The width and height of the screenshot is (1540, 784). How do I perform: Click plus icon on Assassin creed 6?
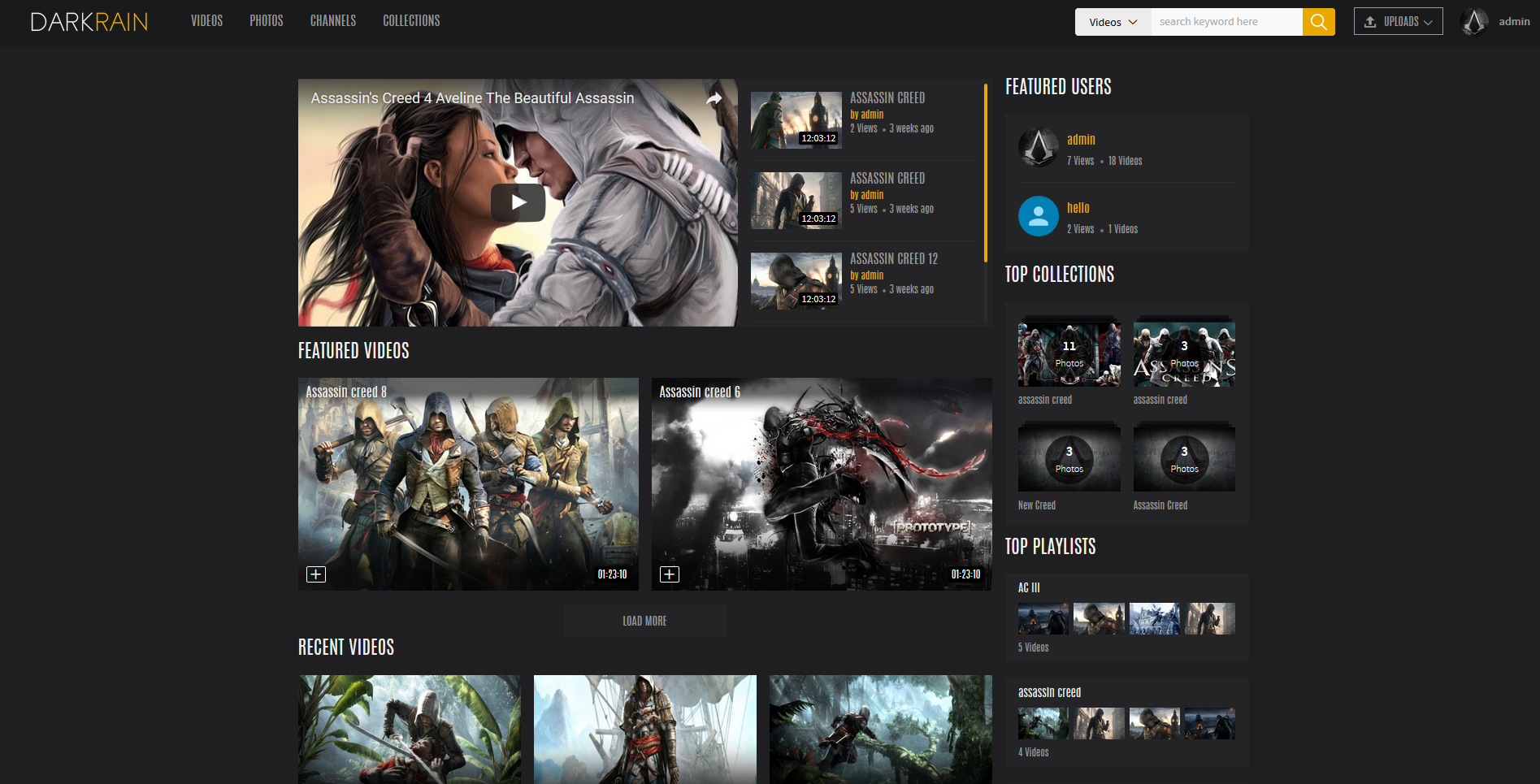point(670,574)
